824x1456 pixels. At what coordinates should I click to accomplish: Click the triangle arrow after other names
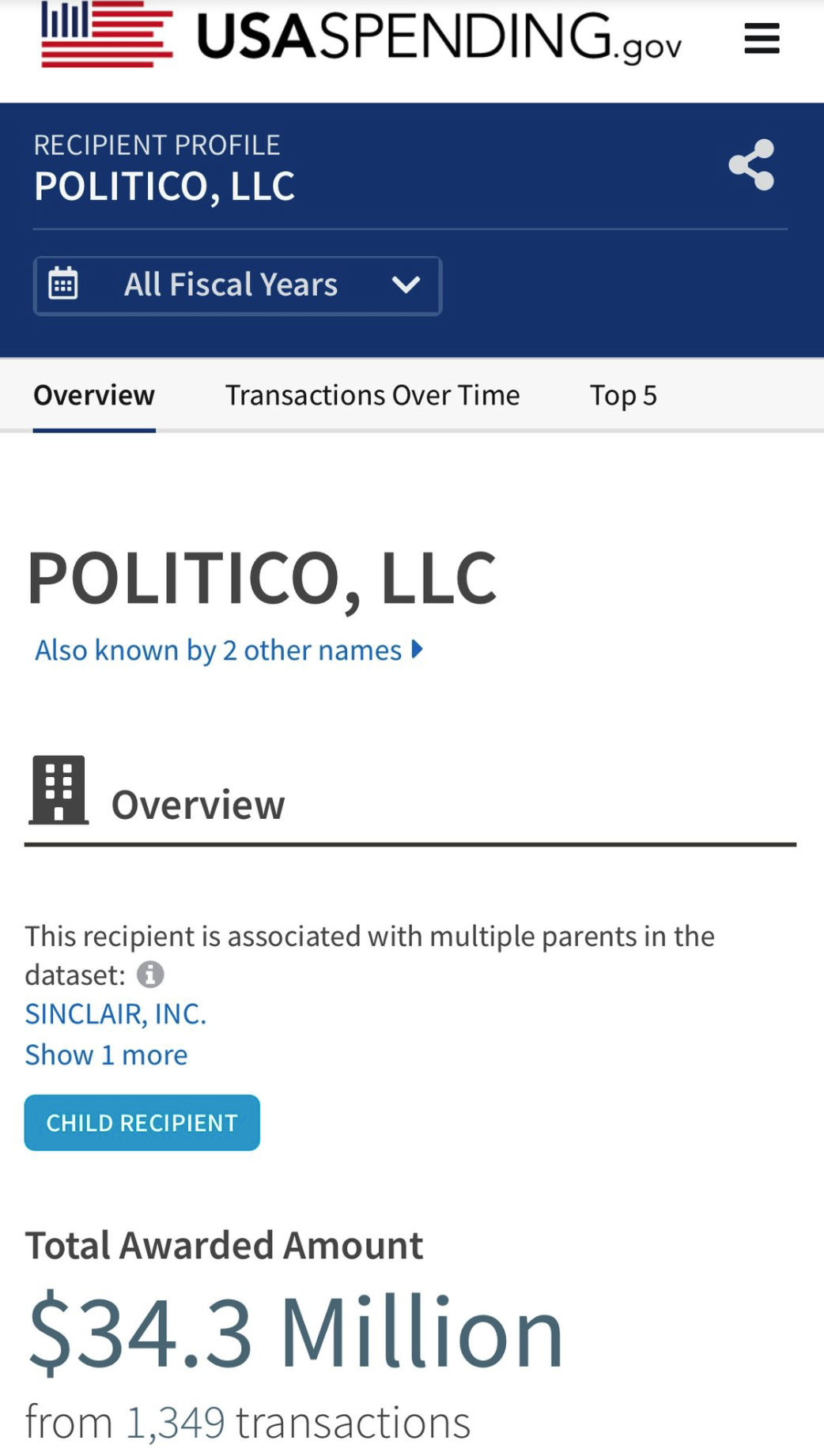(x=418, y=650)
